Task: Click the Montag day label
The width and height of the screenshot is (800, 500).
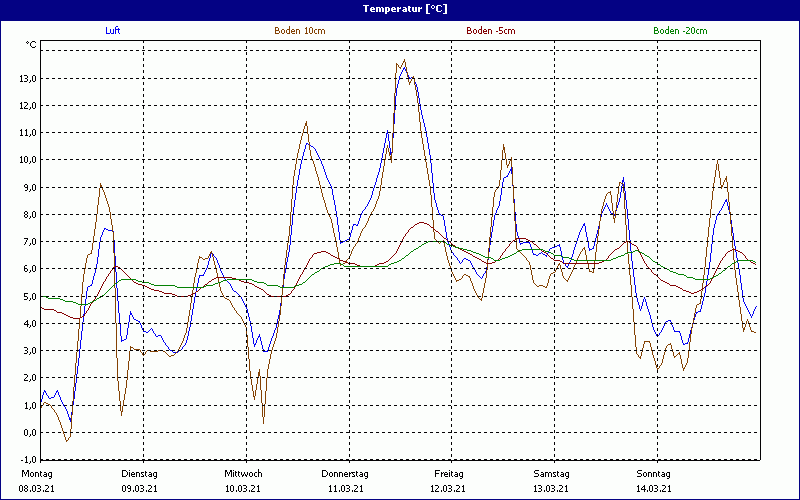Action: [x=37, y=474]
